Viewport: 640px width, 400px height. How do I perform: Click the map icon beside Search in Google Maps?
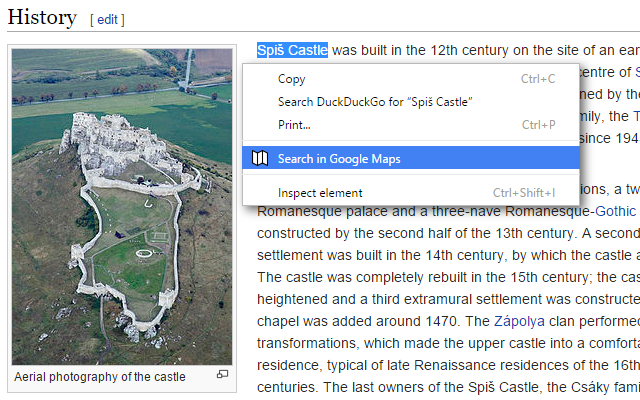[x=260, y=158]
